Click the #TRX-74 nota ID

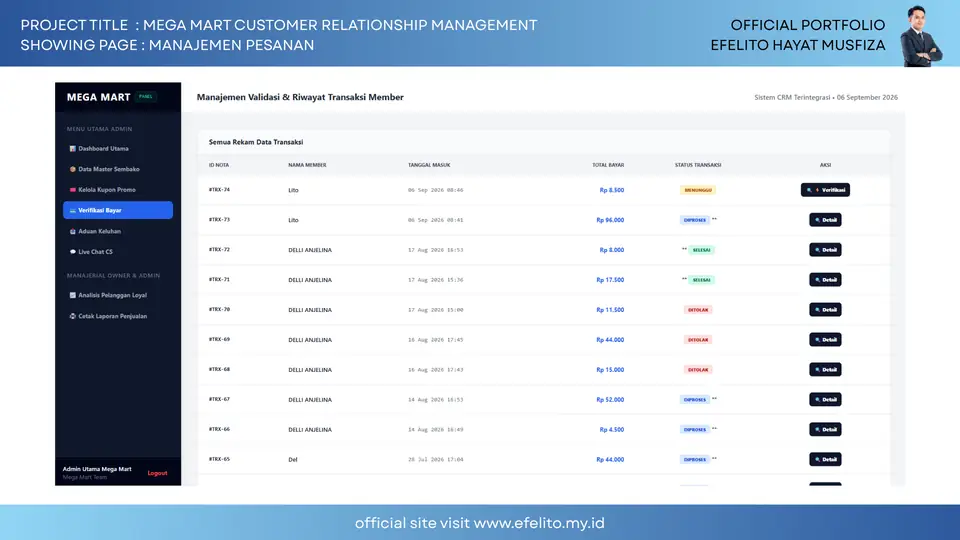(x=219, y=190)
